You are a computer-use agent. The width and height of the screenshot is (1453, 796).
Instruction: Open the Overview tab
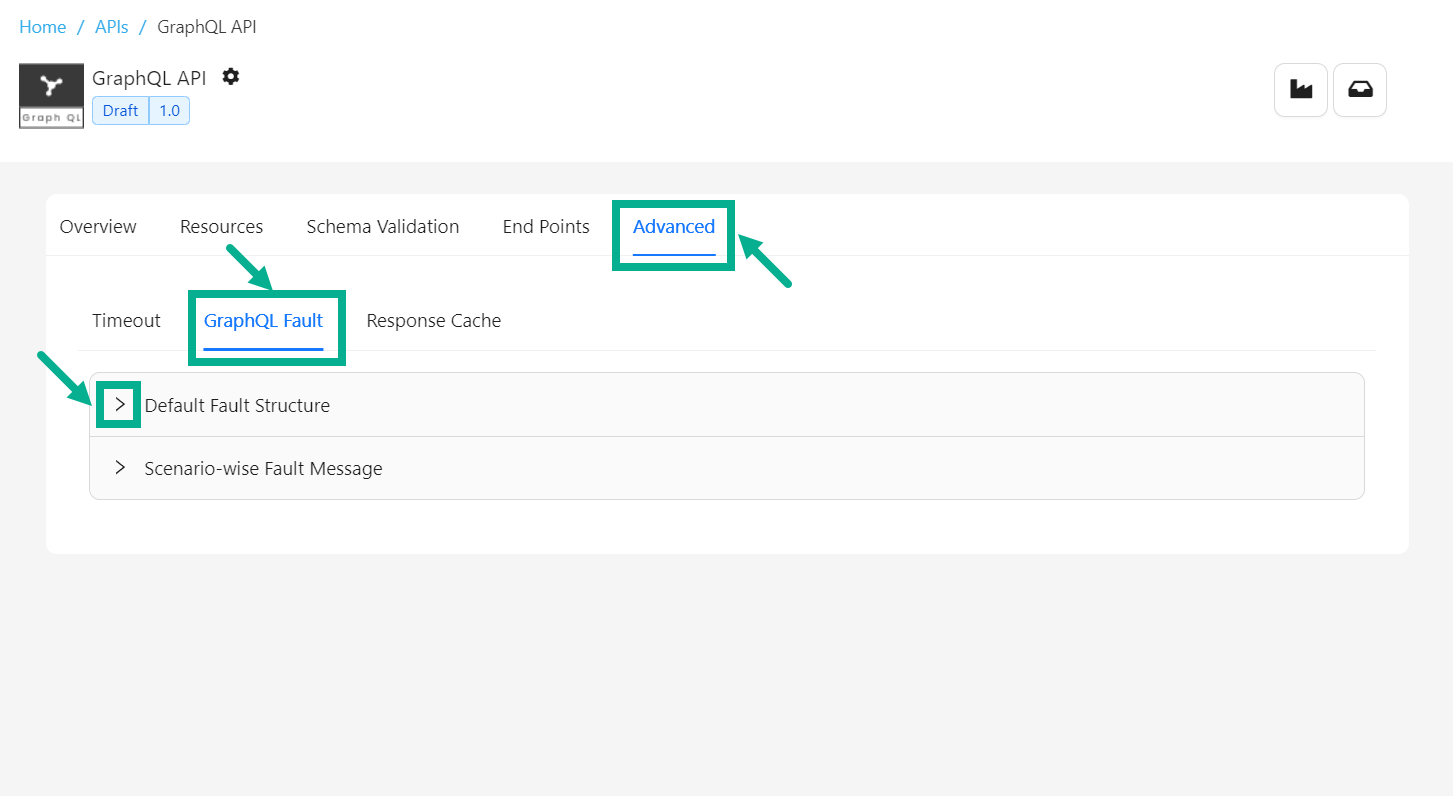(x=98, y=227)
